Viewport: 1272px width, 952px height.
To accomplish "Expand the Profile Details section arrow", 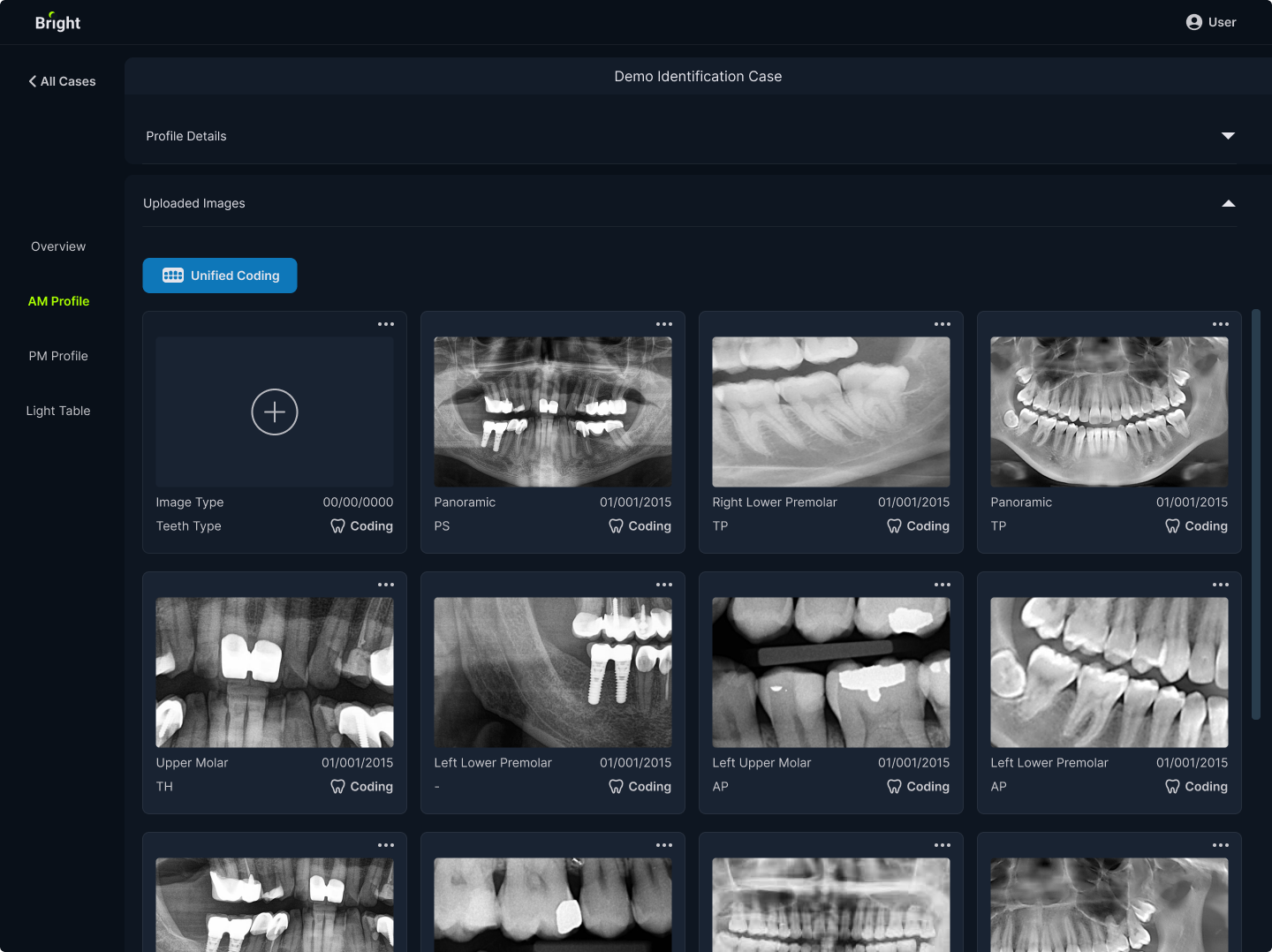I will point(1228,136).
